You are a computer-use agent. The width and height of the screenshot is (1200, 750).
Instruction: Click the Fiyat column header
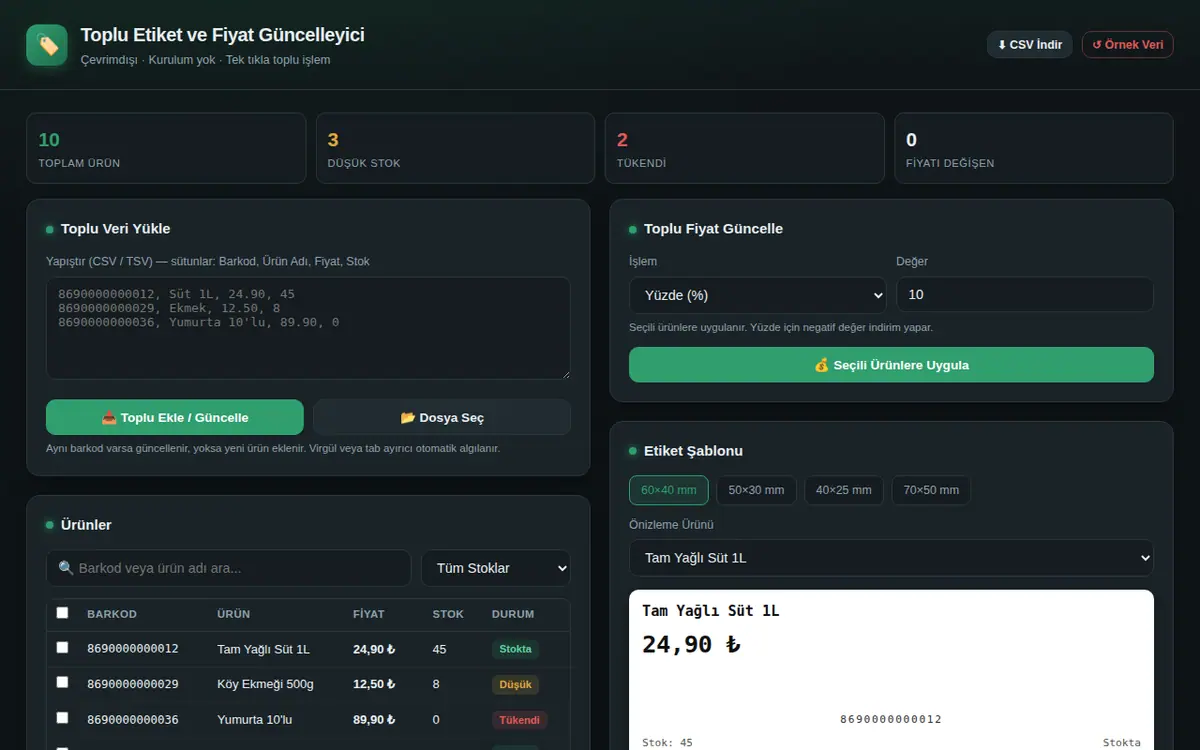point(368,614)
